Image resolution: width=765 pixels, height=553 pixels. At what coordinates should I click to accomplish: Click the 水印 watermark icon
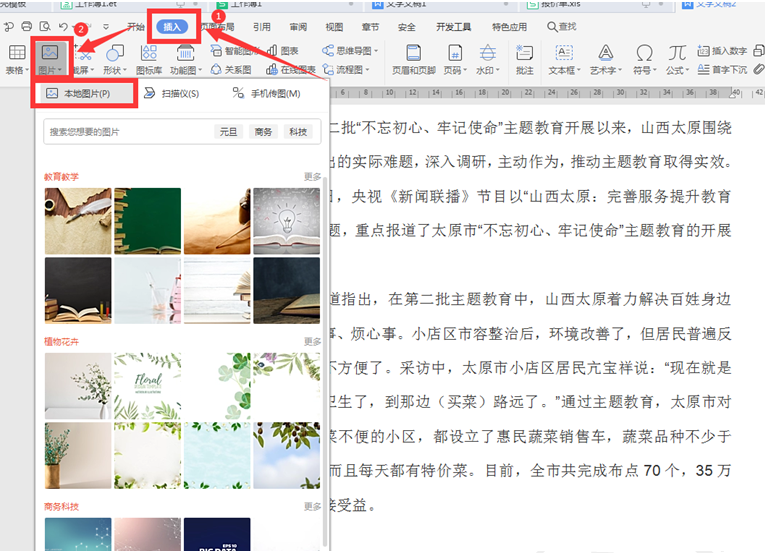(487, 53)
